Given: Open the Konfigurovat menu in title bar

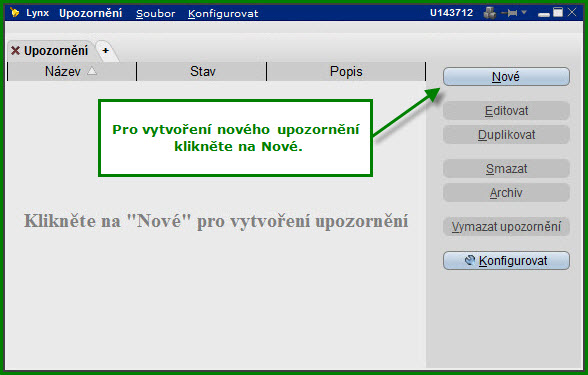Looking at the screenshot, I should (x=223, y=14).
